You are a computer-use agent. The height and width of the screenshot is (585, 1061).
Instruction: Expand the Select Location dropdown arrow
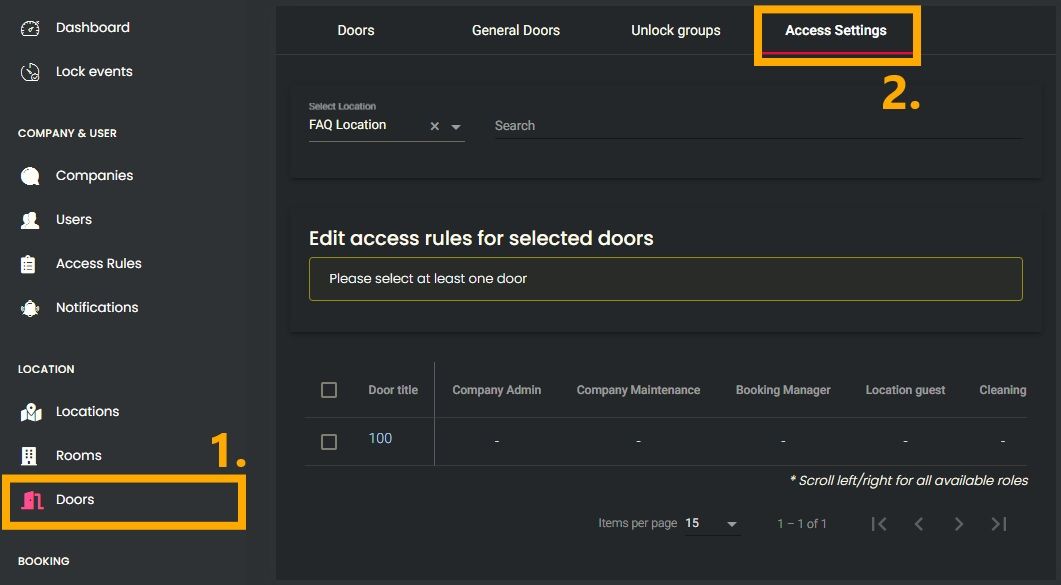click(x=456, y=127)
